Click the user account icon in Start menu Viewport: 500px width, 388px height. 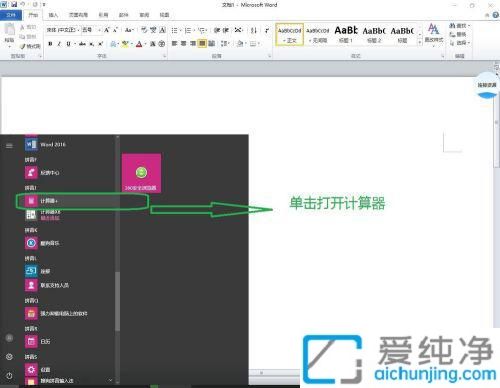pyautogui.click(x=9, y=338)
